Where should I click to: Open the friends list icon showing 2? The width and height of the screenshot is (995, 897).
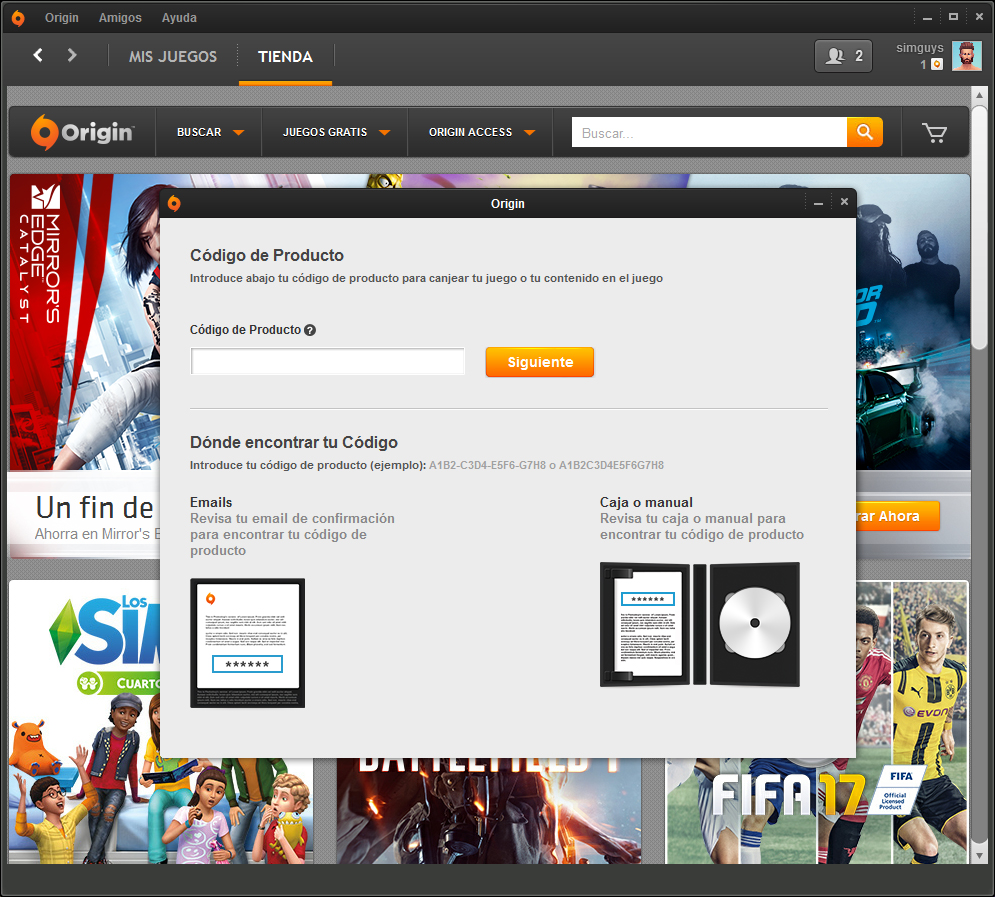843,56
